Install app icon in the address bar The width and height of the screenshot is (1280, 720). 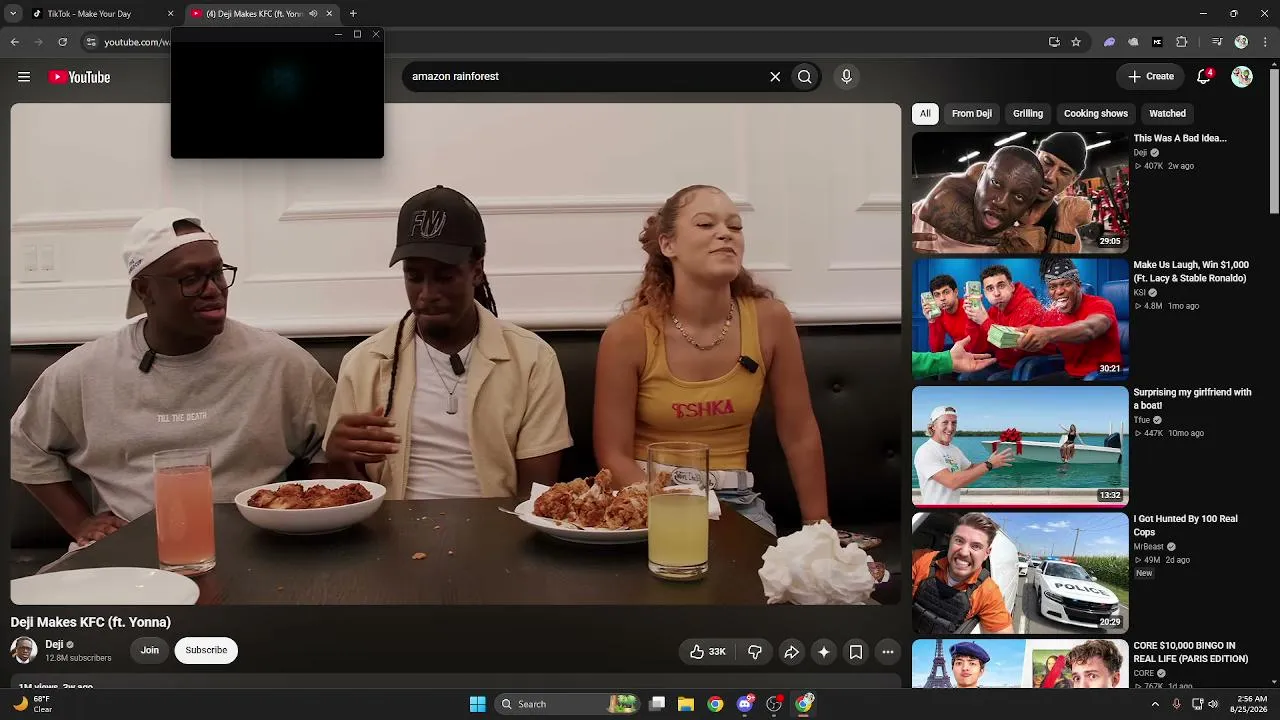pos(1054,42)
